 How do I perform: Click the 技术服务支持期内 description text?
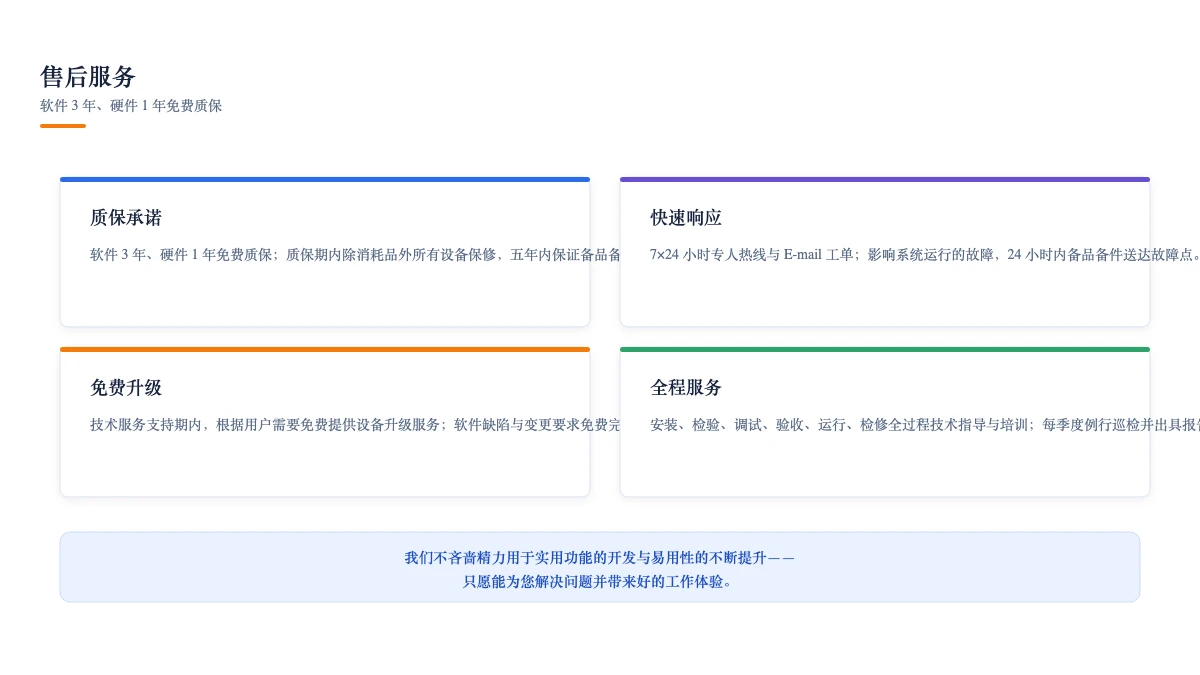(355, 425)
